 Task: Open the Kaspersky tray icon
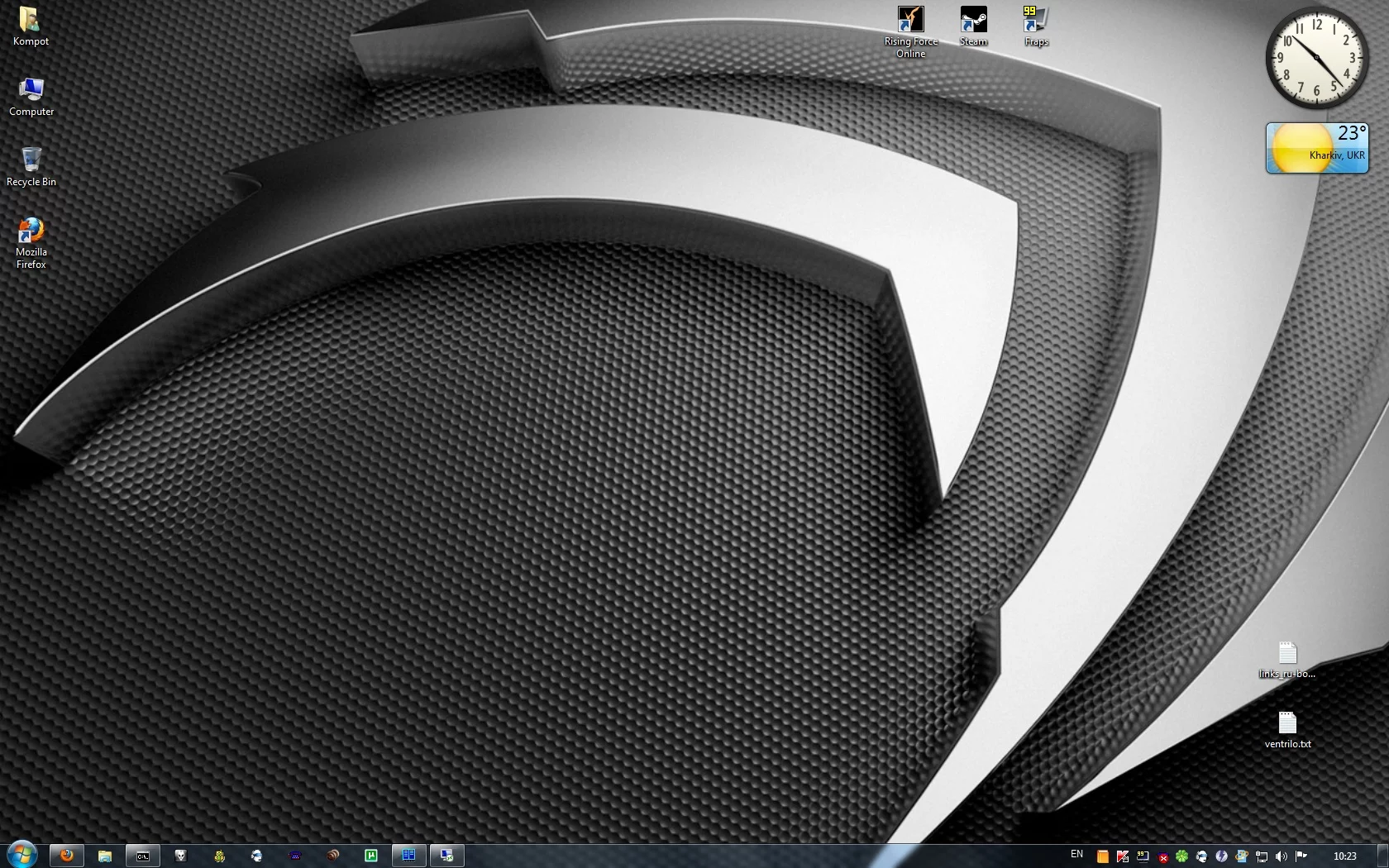pyautogui.click(x=1123, y=856)
